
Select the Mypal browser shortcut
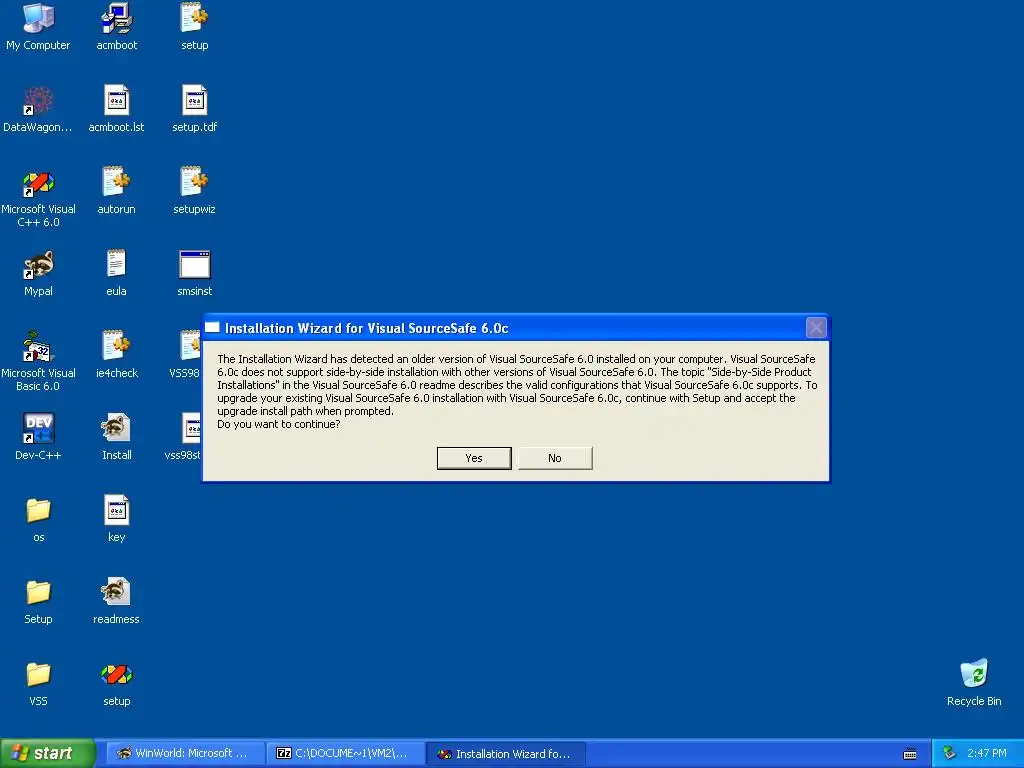[38, 273]
